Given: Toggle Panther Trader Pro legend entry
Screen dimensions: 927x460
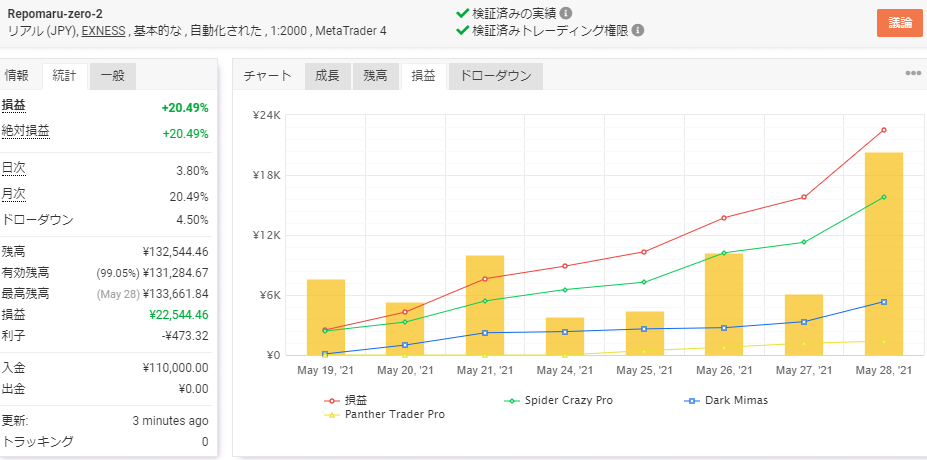Looking at the screenshot, I should click(x=394, y=414).
